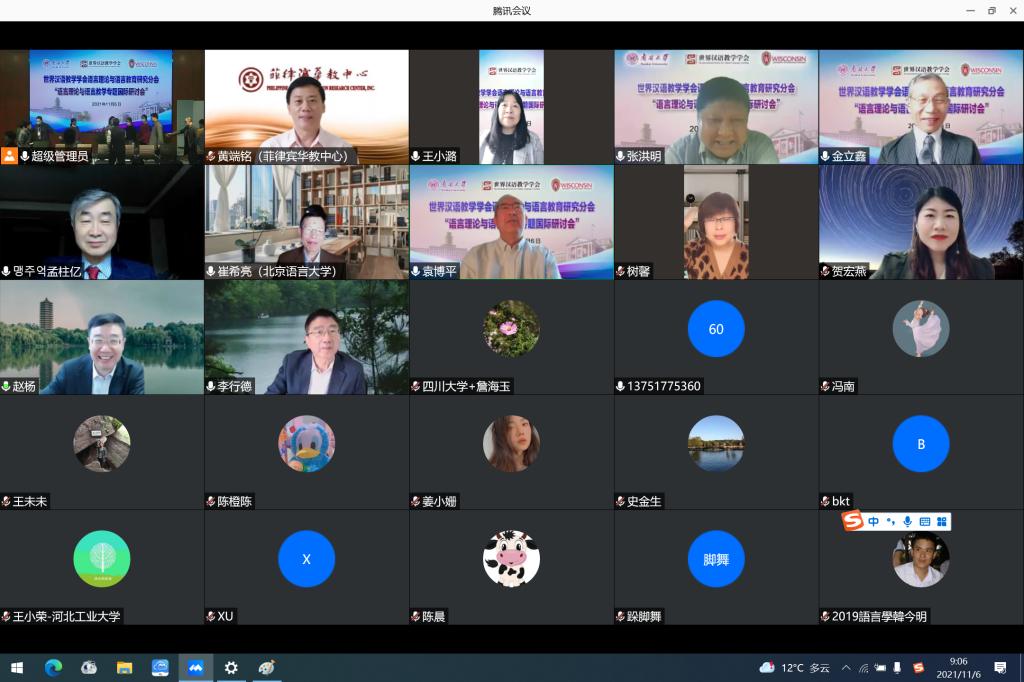Click the 脚舞 blue avatar
This screenshot has width=1024, height=682.
coord(716,558)
